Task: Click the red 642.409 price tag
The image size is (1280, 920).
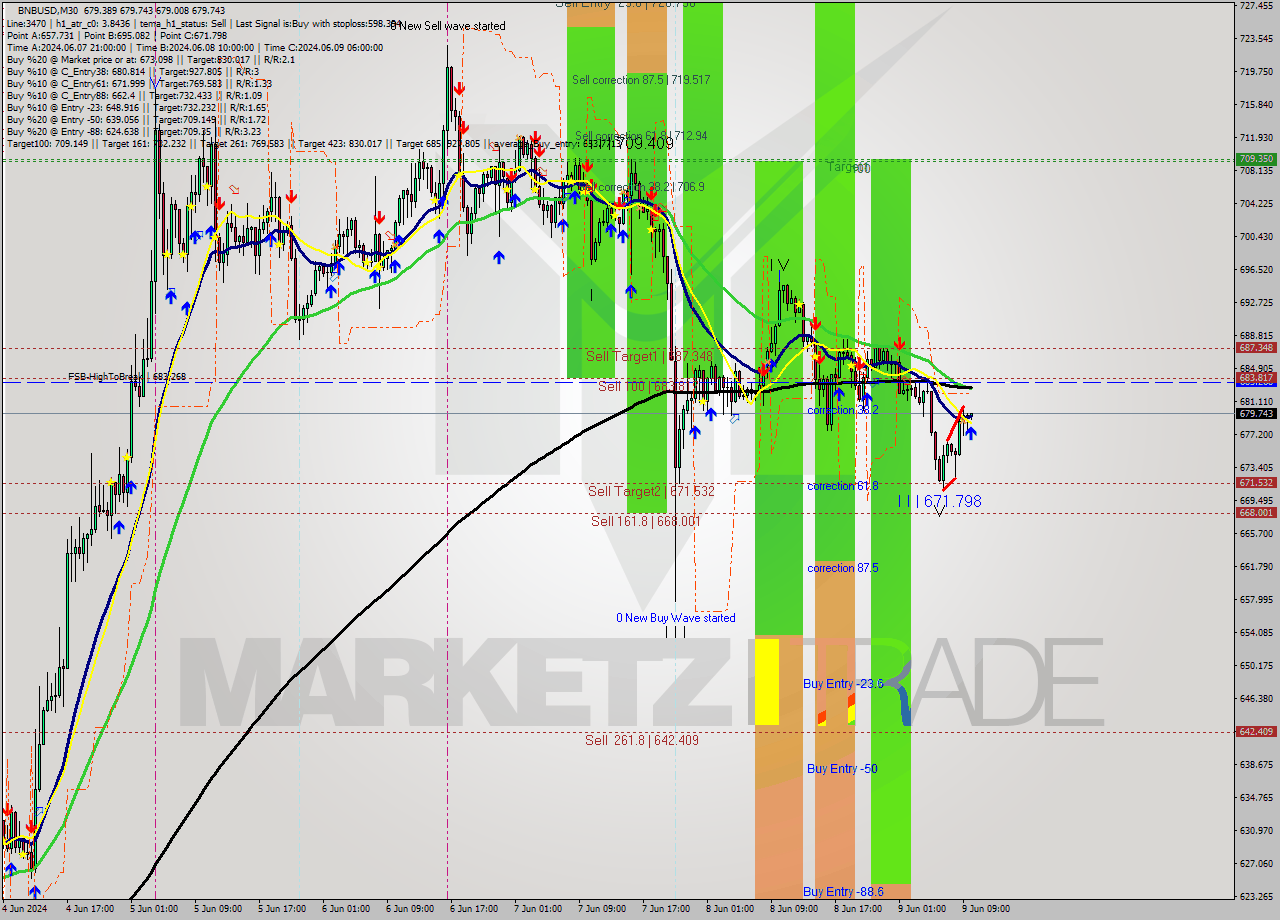Action: click(1256, 731)
